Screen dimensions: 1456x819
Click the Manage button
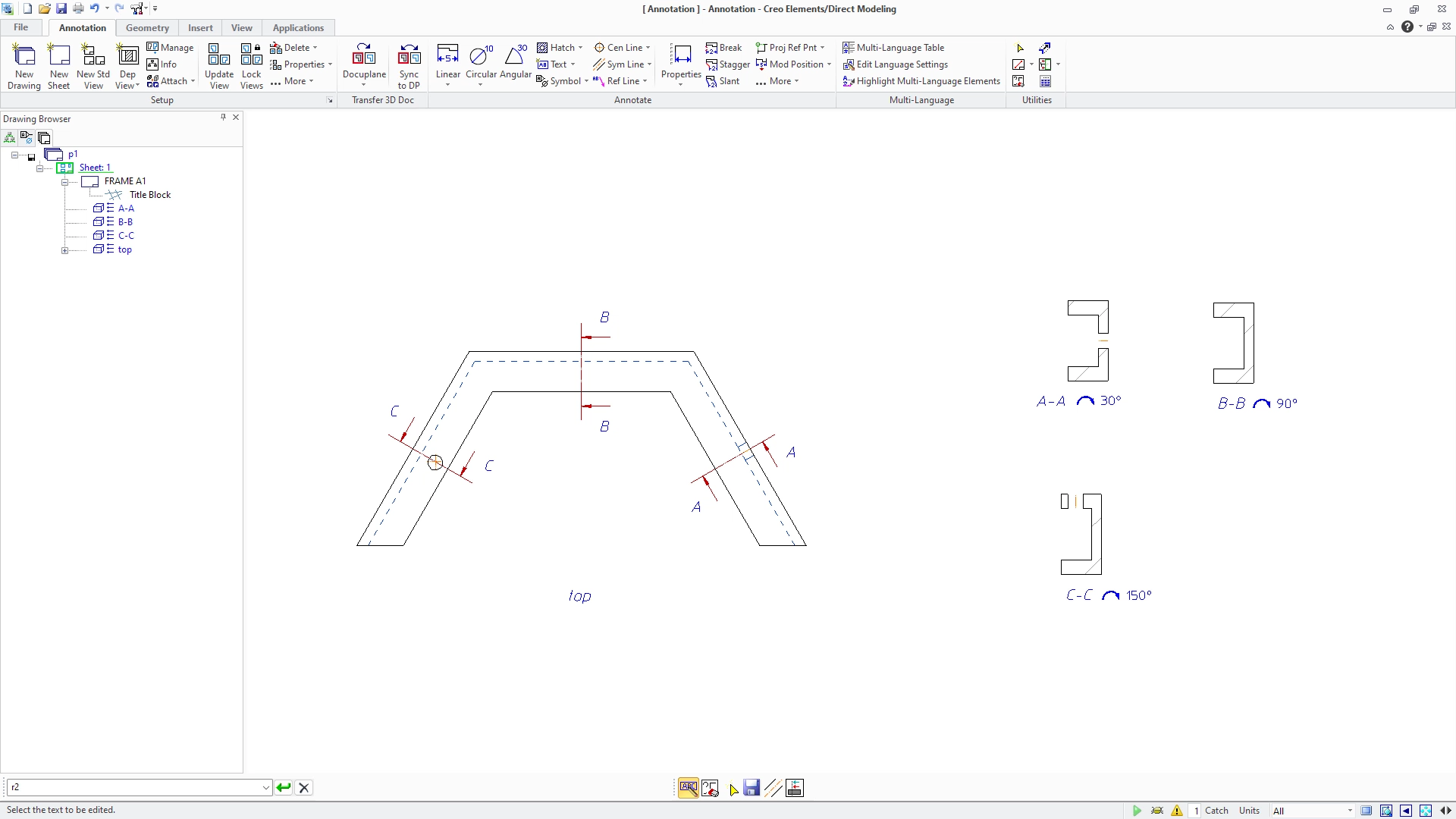[x=170, y=48]
